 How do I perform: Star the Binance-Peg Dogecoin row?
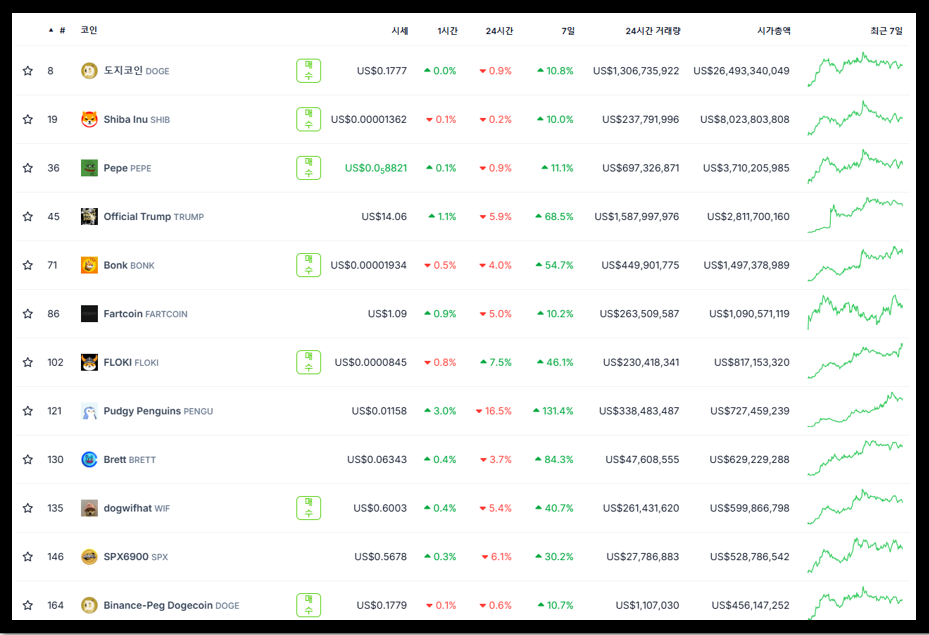coord(28,605)
